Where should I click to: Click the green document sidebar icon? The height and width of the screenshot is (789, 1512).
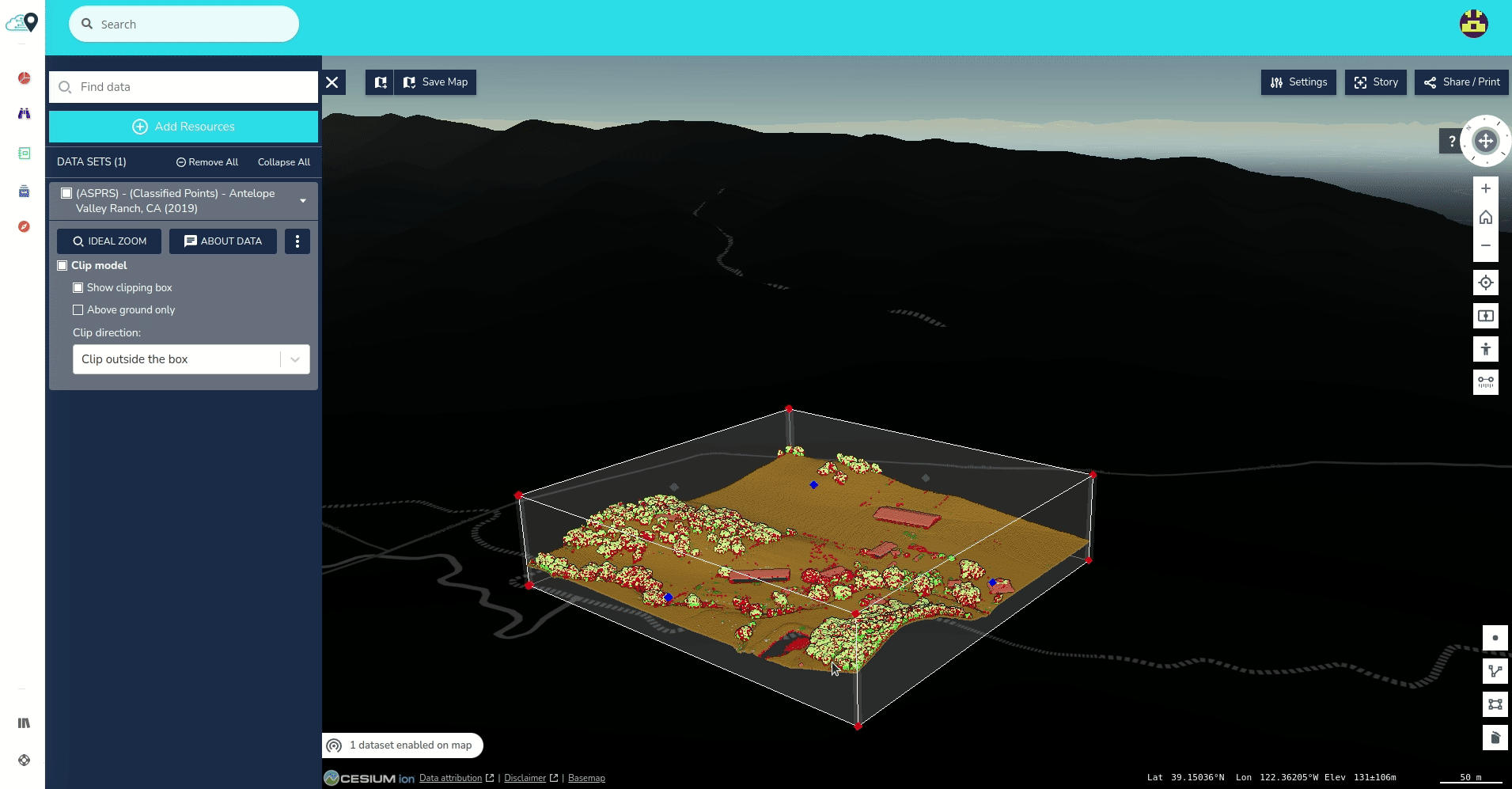coord(24,153)
